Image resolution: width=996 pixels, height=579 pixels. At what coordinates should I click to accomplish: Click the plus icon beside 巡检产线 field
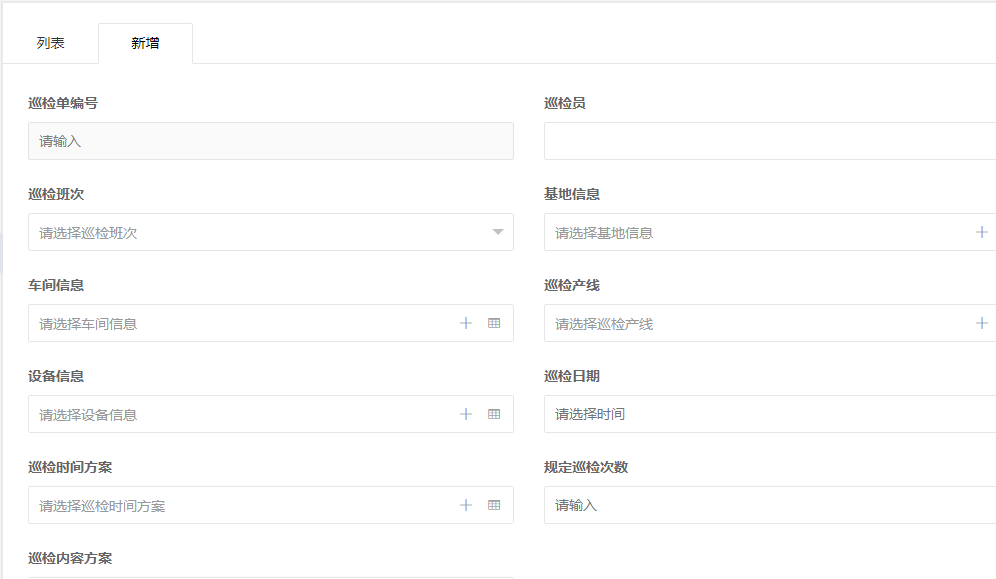click(x=981, y=323)
